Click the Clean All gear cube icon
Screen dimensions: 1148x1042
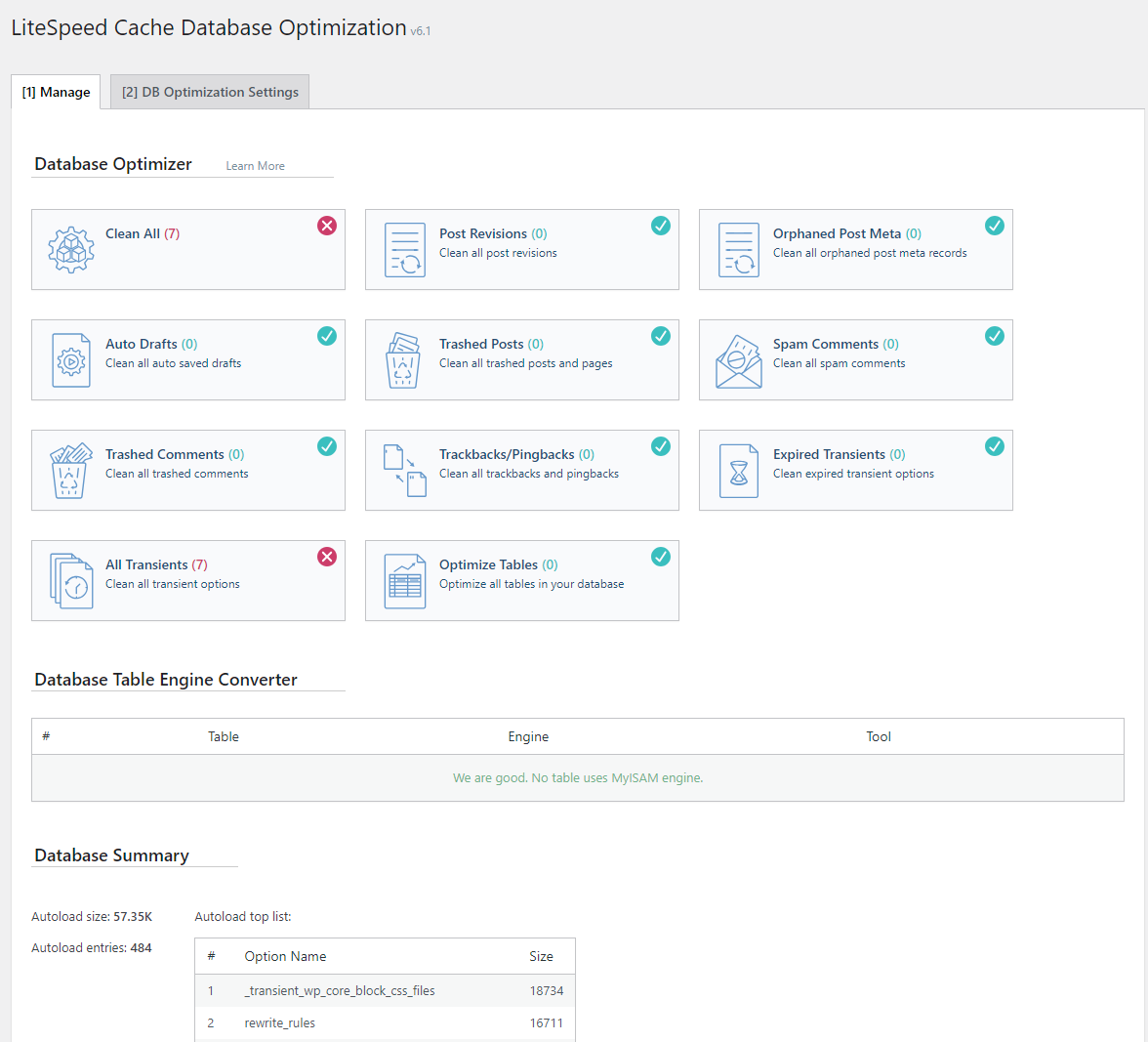pos(71,250)
